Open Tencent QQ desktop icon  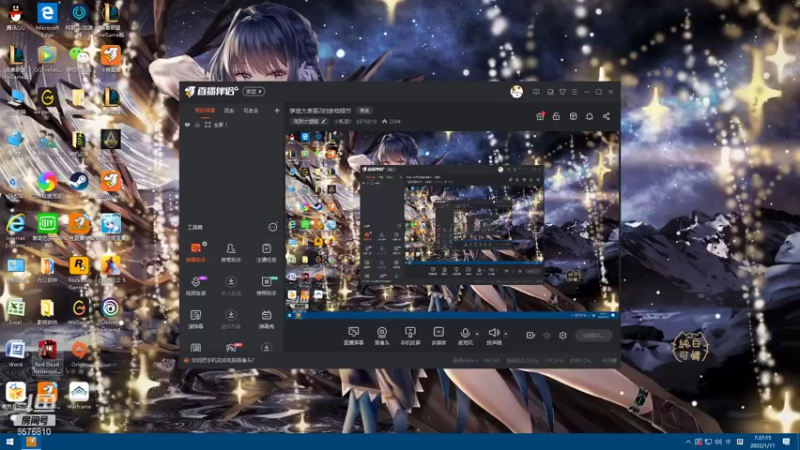15,17
